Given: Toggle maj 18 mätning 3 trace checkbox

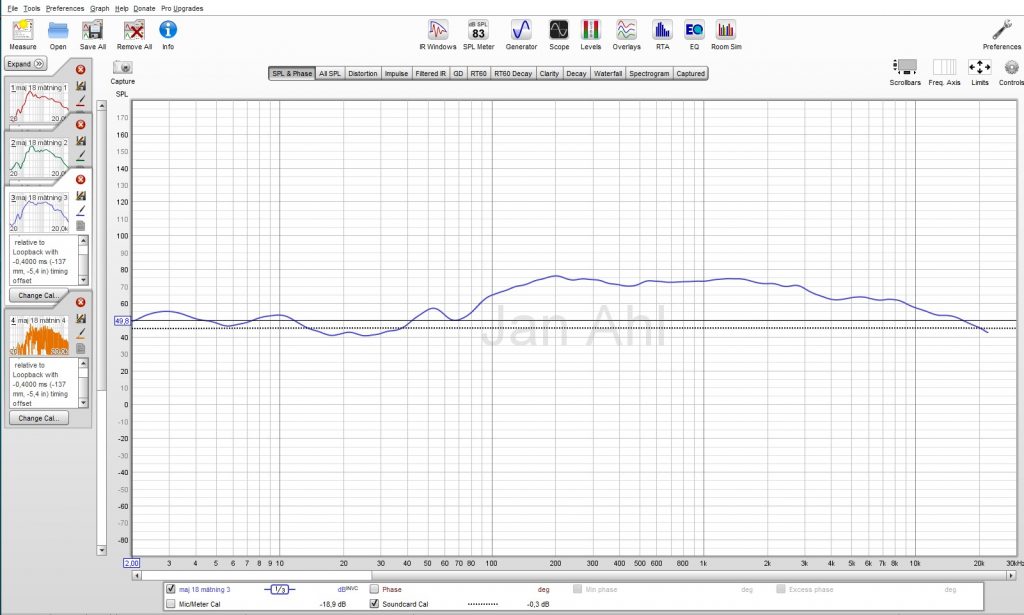Looking at the screenshot, I should [x=171, y=589].
